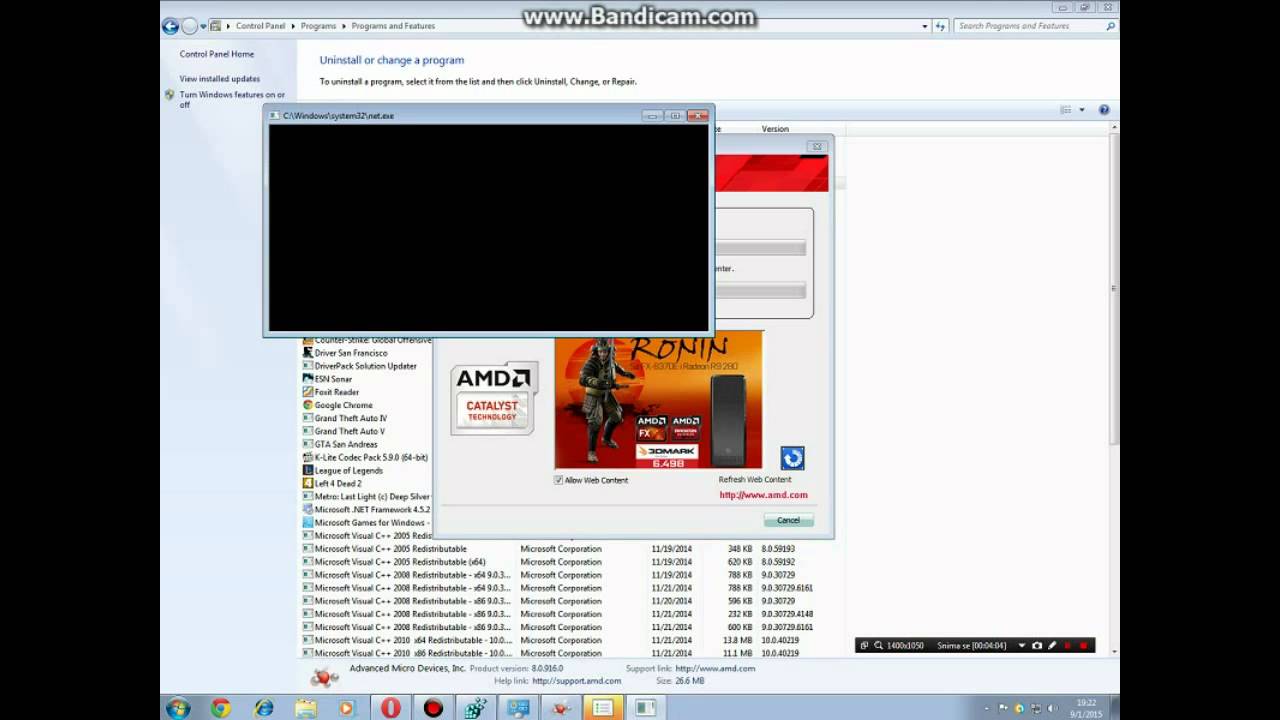Click the AMD Catalyst Technology logo

point(494,398)
